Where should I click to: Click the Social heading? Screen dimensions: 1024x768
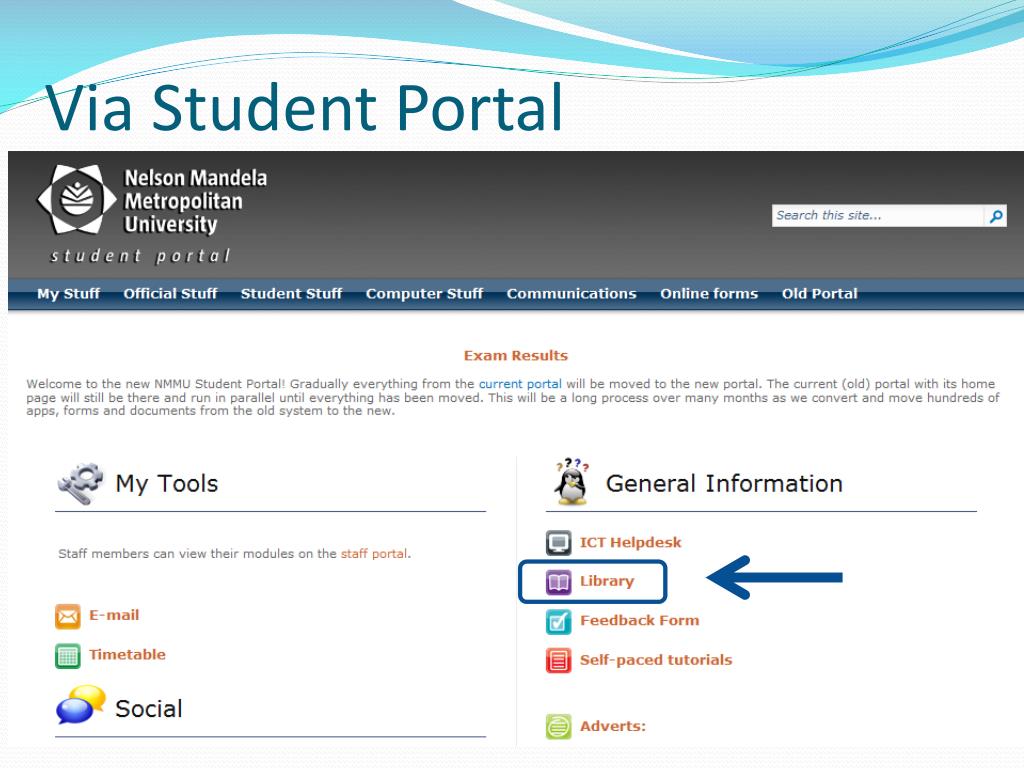[149, 709]
